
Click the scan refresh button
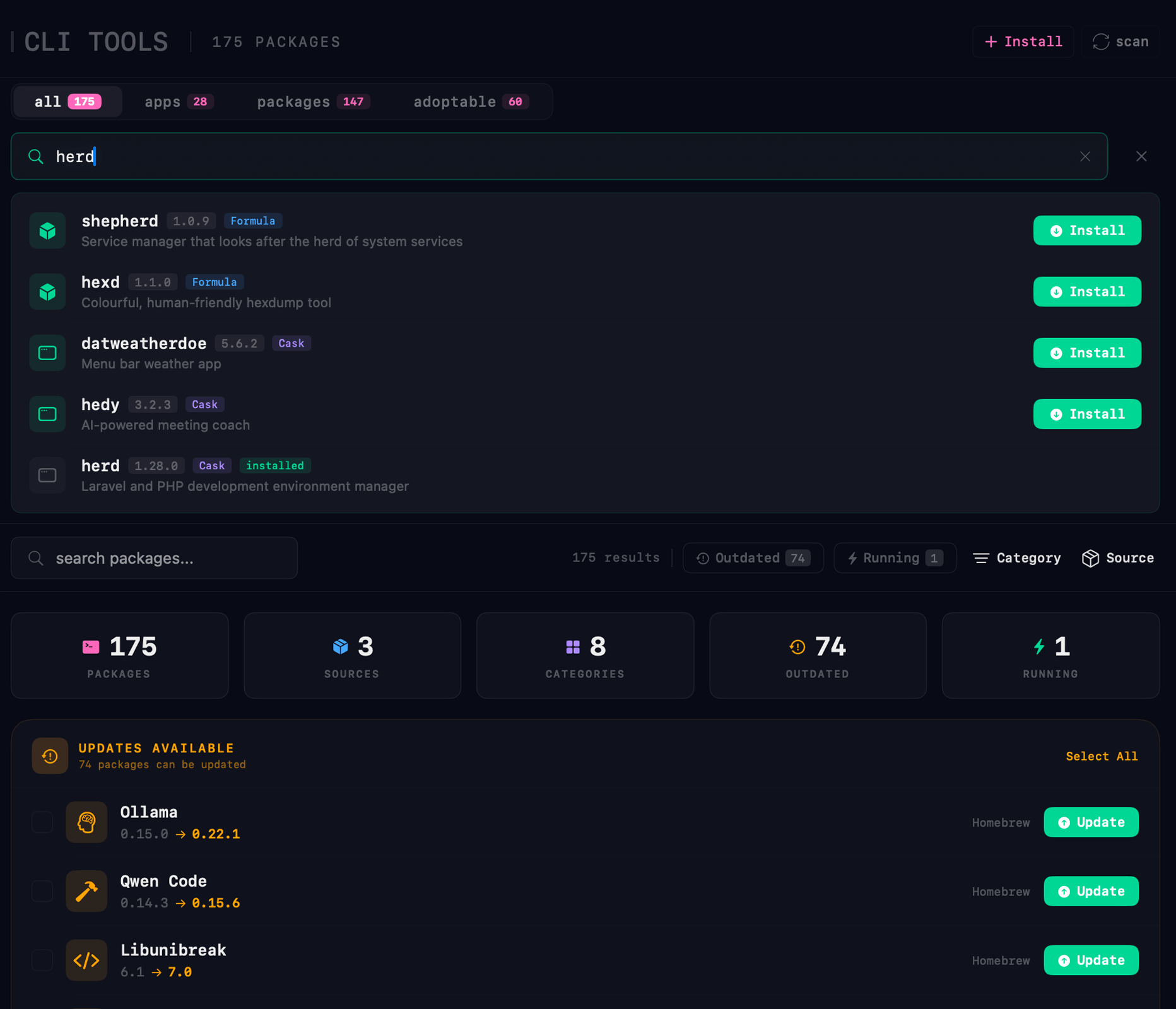coord(1121,42)
